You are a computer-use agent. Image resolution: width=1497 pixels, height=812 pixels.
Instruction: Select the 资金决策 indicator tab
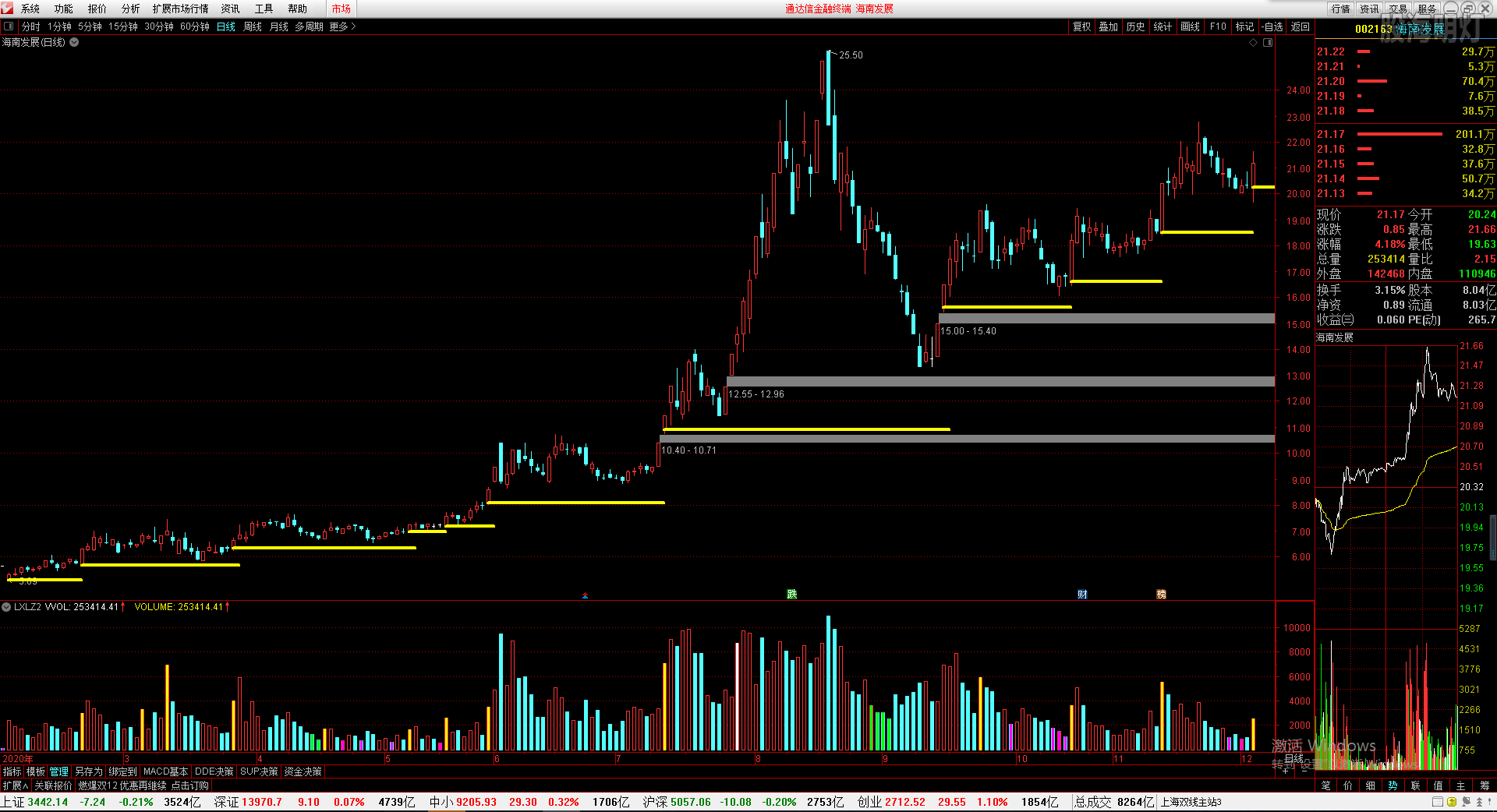tap(303, 771)
